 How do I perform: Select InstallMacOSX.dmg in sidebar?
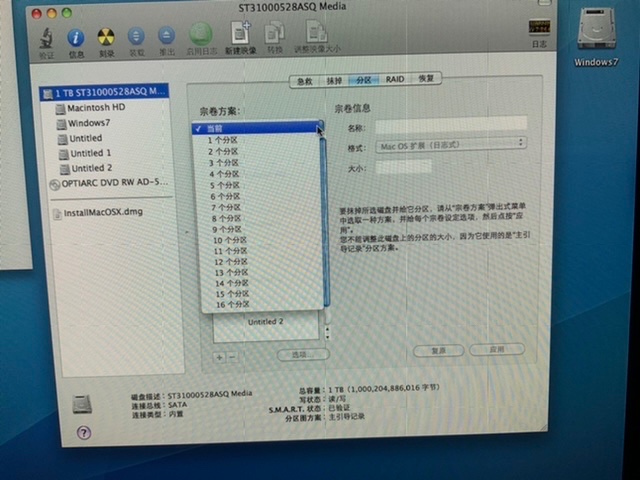tap(98, 213)
